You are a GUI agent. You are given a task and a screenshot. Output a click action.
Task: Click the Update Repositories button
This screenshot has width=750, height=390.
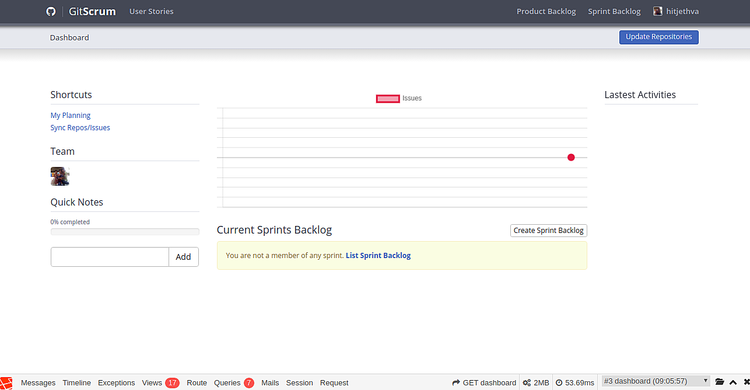click(x=659, y=37)
